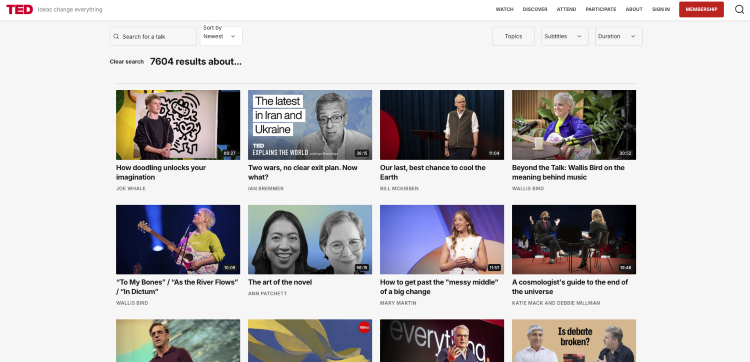The height and width of the screenshot is (362, 750).
Task: Click speaker name IAN BREMMER
Action: click(x=265, y=188)
